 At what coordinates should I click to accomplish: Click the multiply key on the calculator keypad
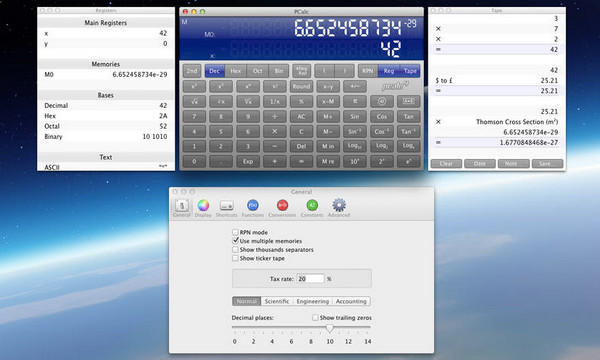coord(274,131)
